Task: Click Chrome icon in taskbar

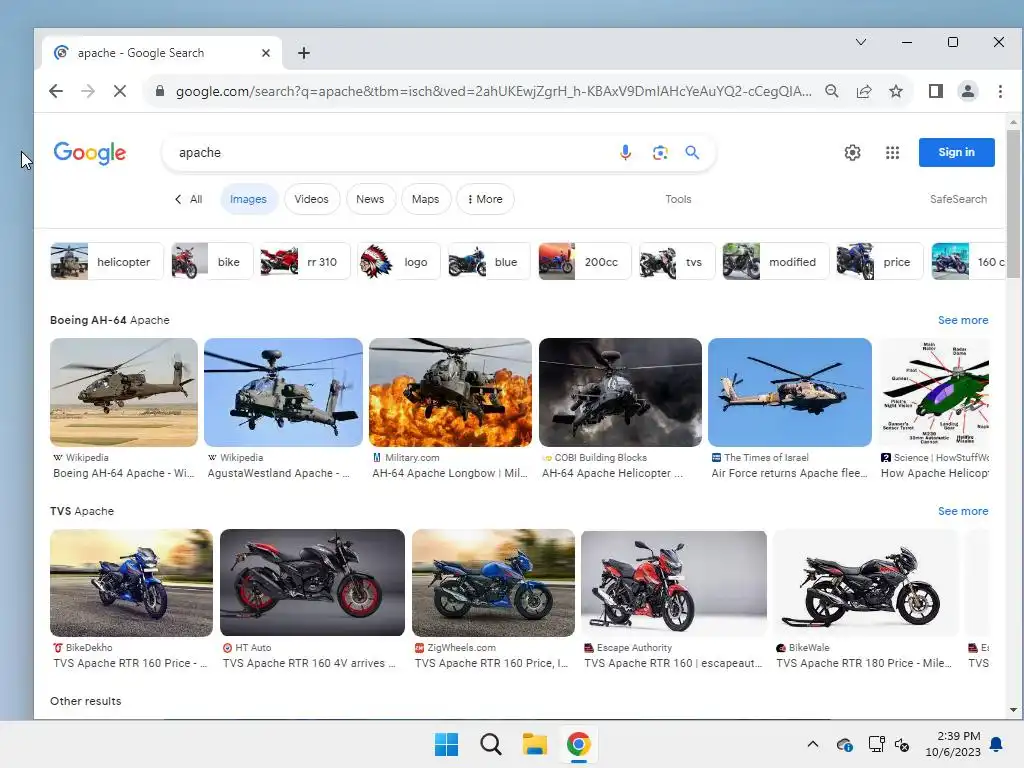Action: [x=579, y=744]
